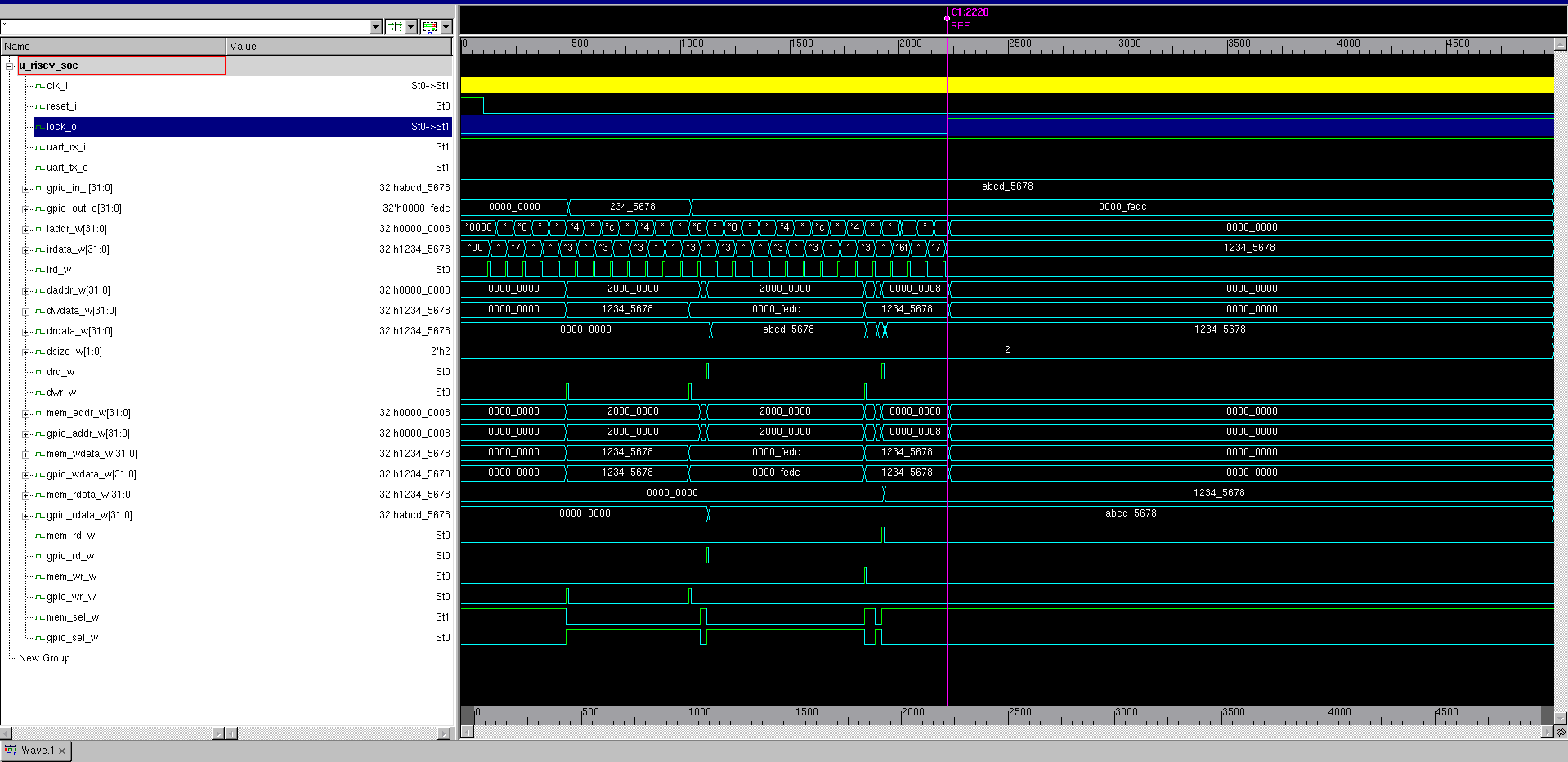Click left arrow of Value pane scrollbar
This screenshot has width=1568, height=762.
tap(232, 733)
